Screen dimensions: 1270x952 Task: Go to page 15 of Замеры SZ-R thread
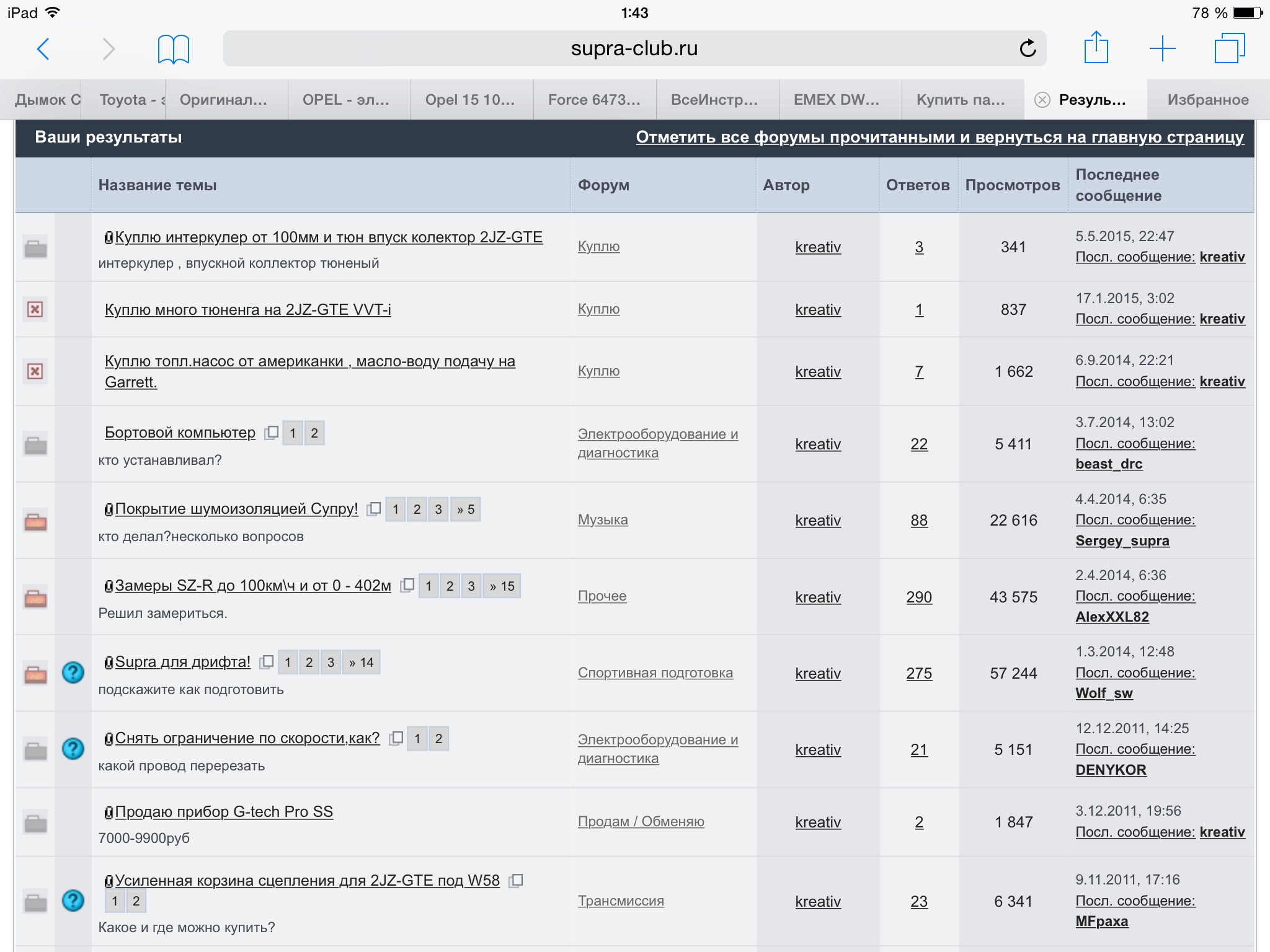pyautogui.click(x=502, y=586)
